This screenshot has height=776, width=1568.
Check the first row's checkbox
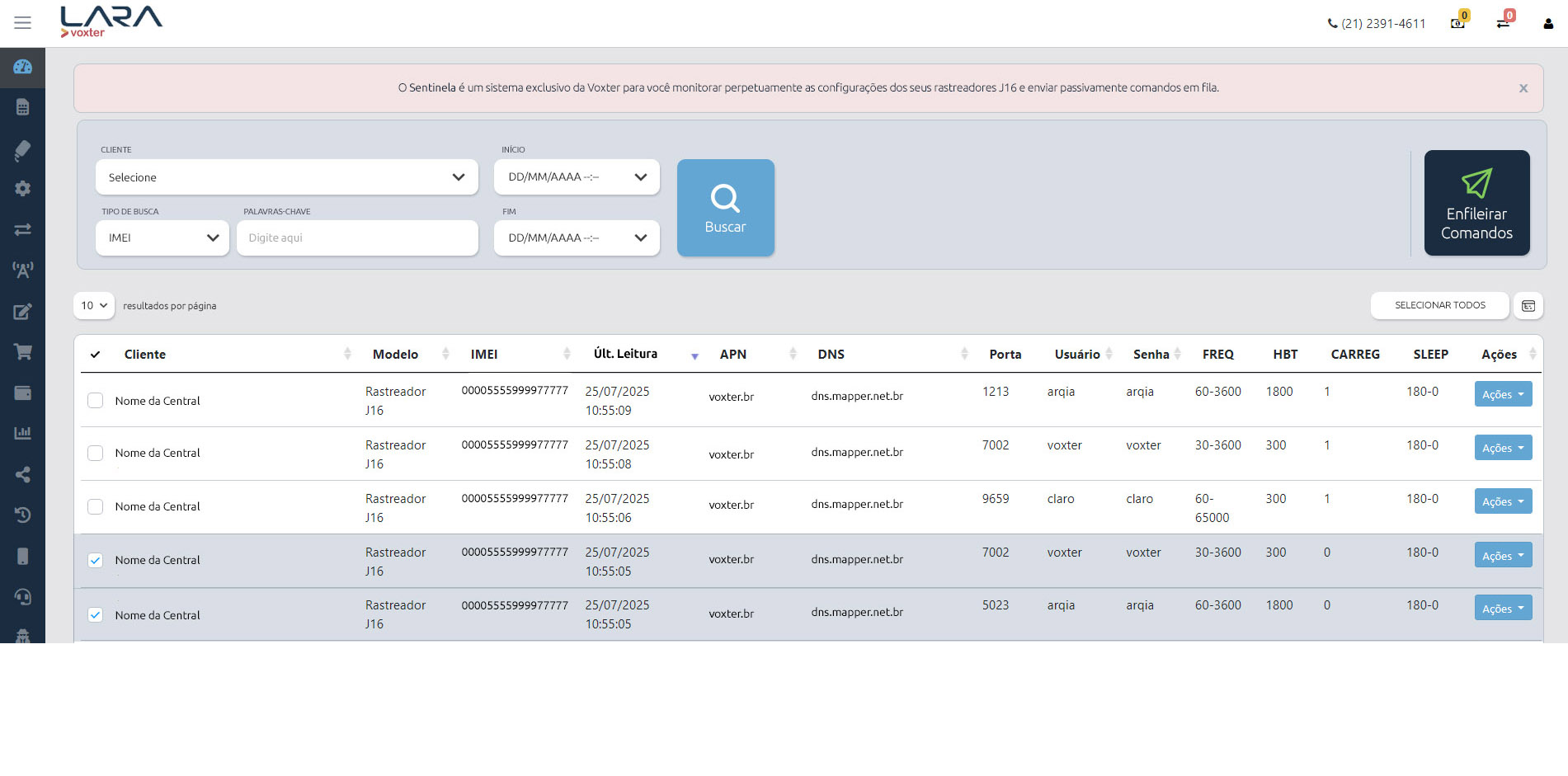(96, 401)
